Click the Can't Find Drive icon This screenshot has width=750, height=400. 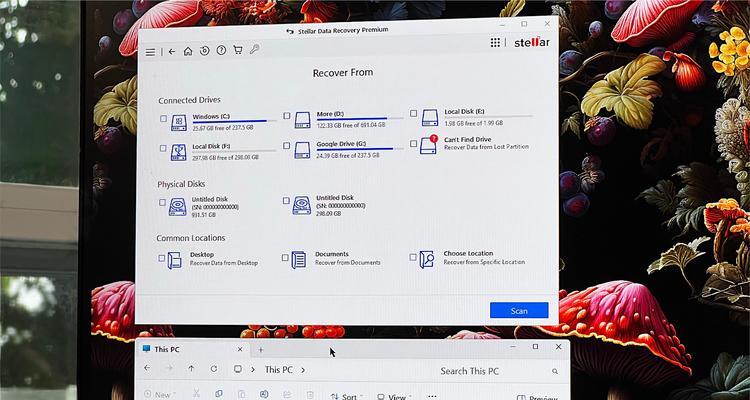(x=429, y=145)
